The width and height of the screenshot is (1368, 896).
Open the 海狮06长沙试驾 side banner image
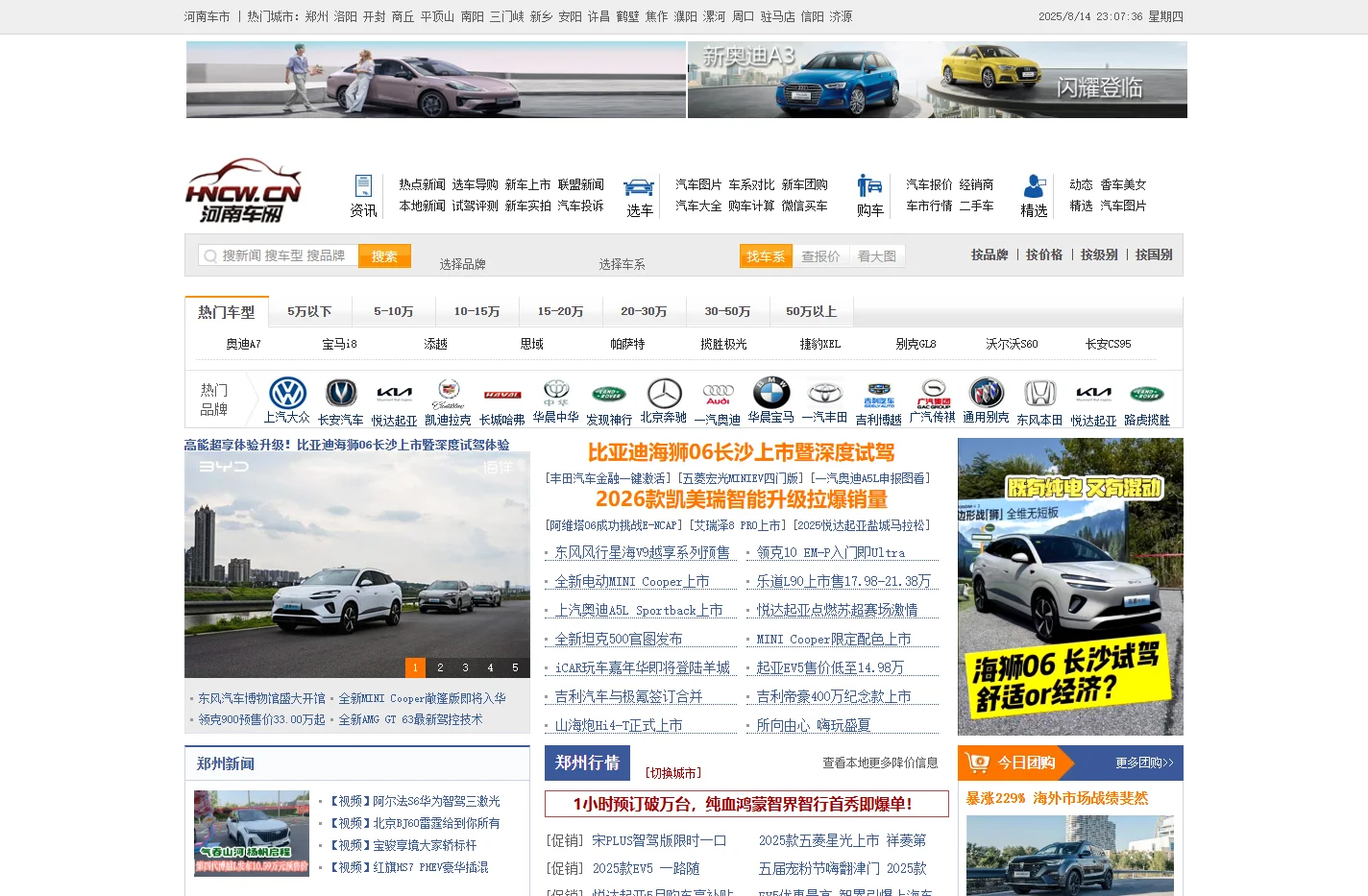(x=1070, y=587)
